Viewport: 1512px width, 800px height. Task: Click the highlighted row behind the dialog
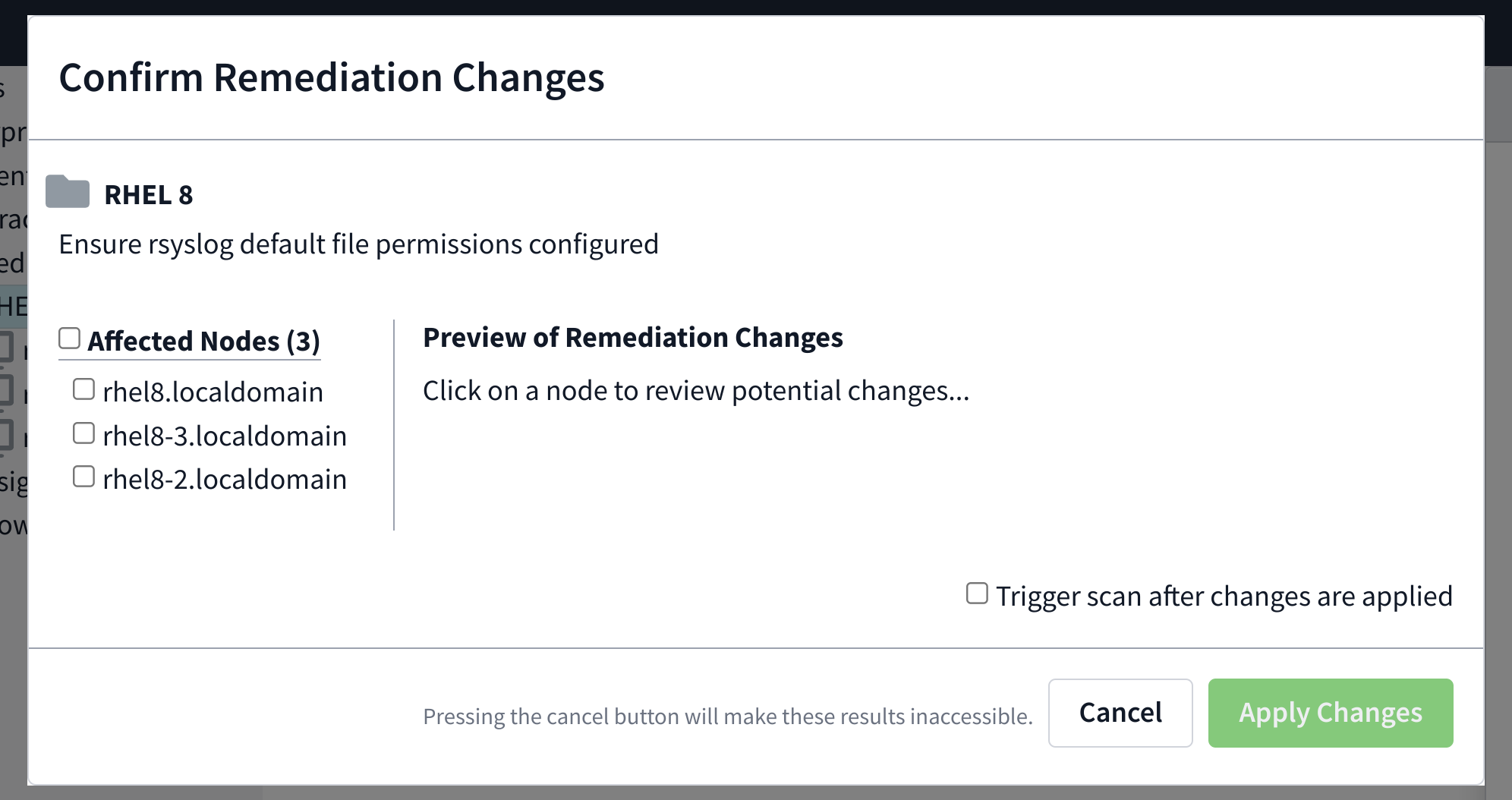tap(13, 307)
